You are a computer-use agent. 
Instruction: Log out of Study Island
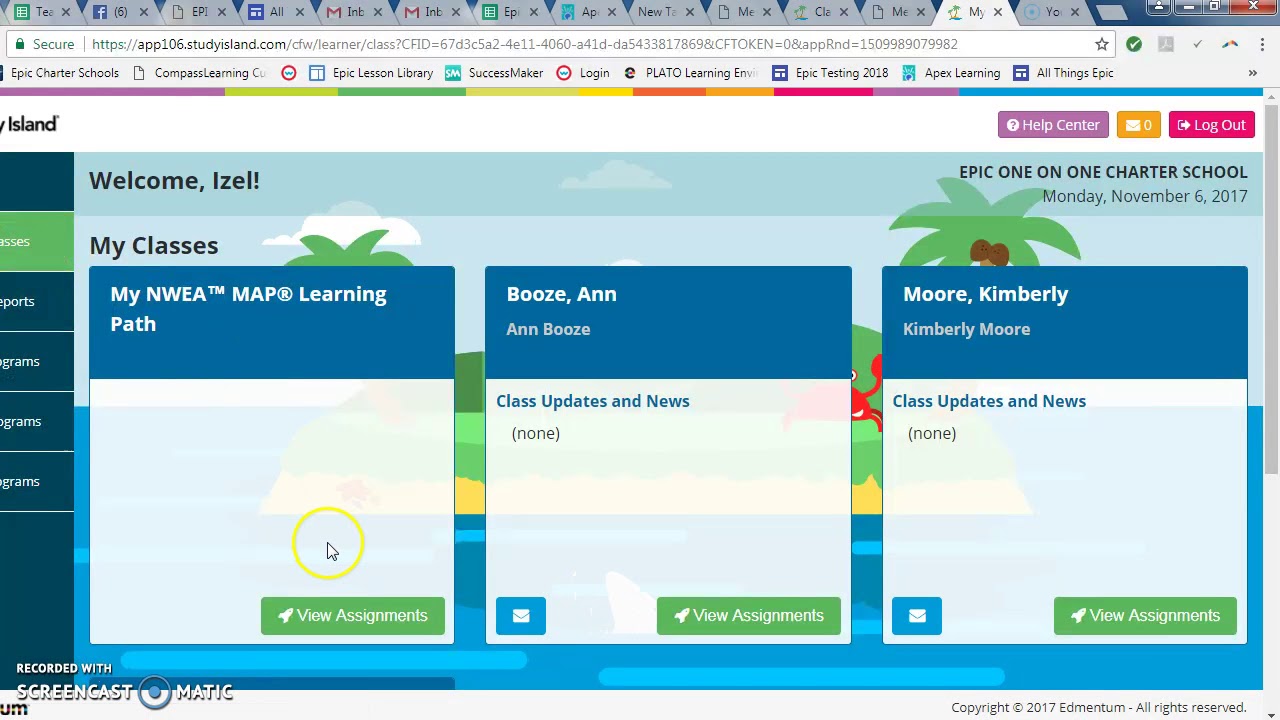1211,125
